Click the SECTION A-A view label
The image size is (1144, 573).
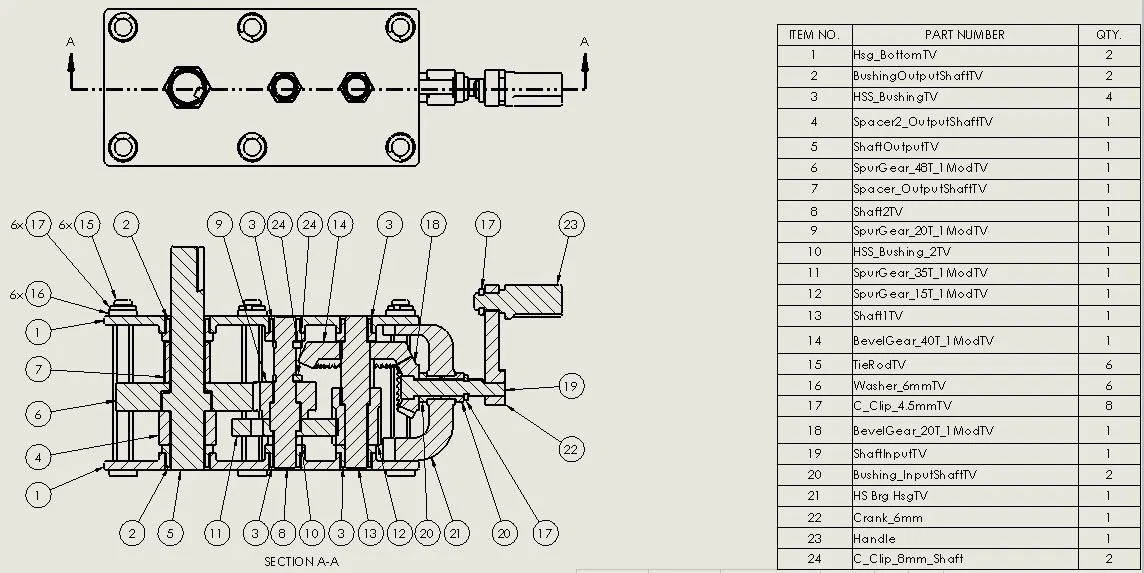(301, 562)
